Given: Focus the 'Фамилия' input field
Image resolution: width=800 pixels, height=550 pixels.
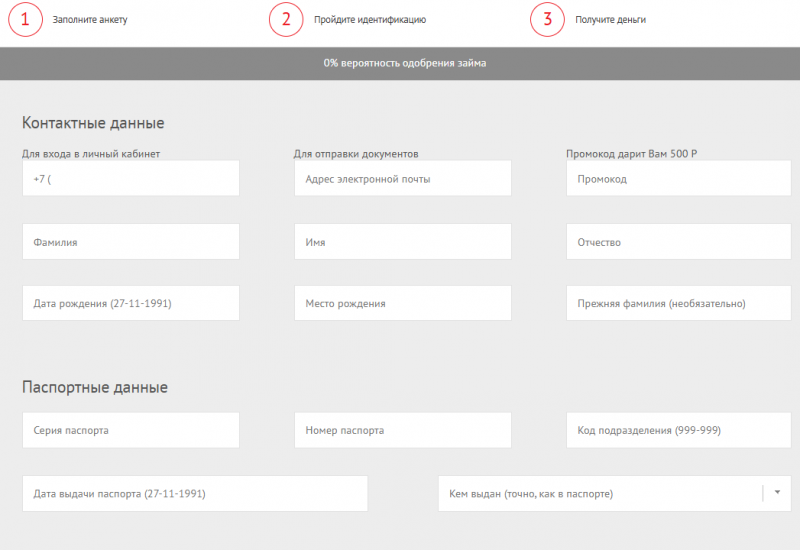Looking at the screenshot, I should point(131,242).
